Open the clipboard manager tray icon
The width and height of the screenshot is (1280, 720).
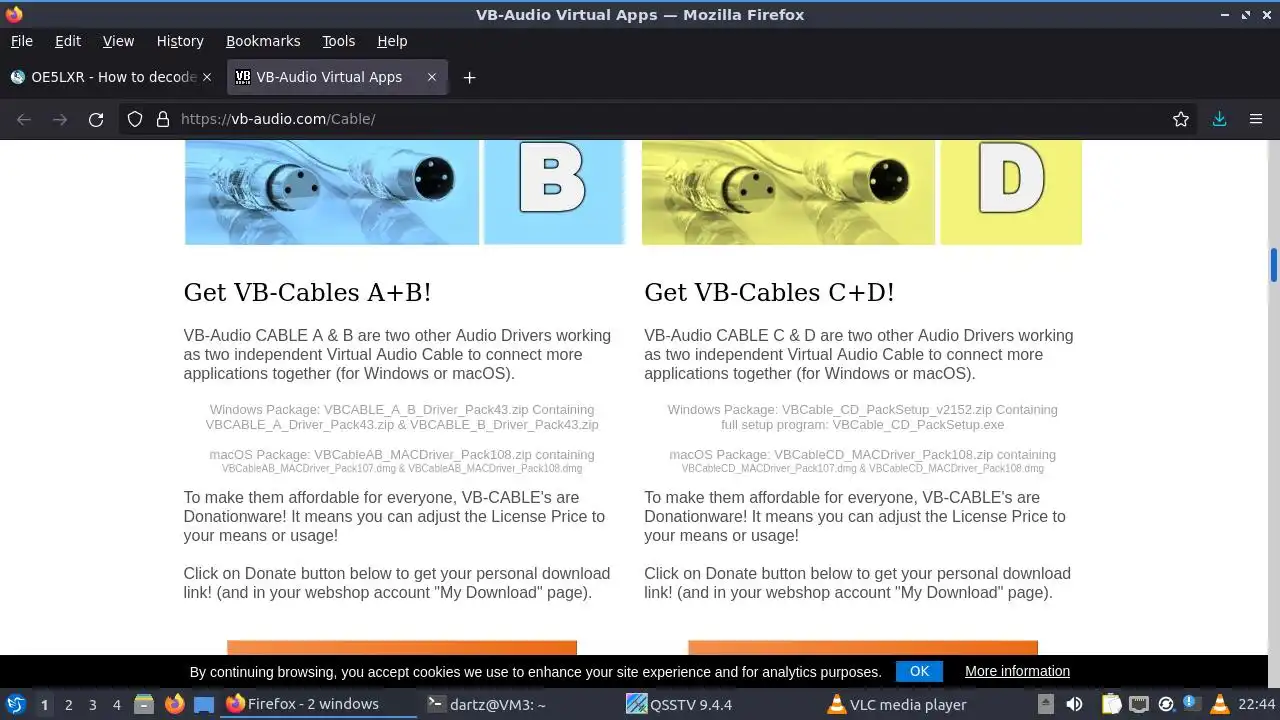coord(1112,704)
